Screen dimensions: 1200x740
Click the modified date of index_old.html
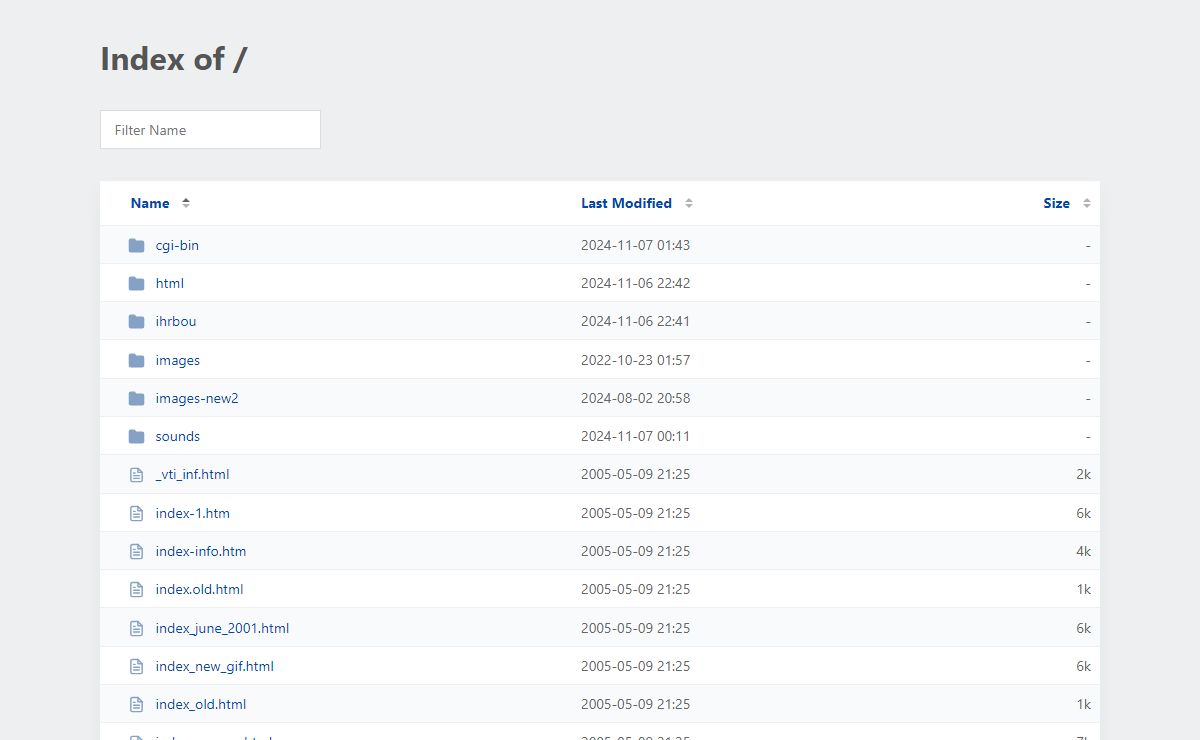point(635,704)
